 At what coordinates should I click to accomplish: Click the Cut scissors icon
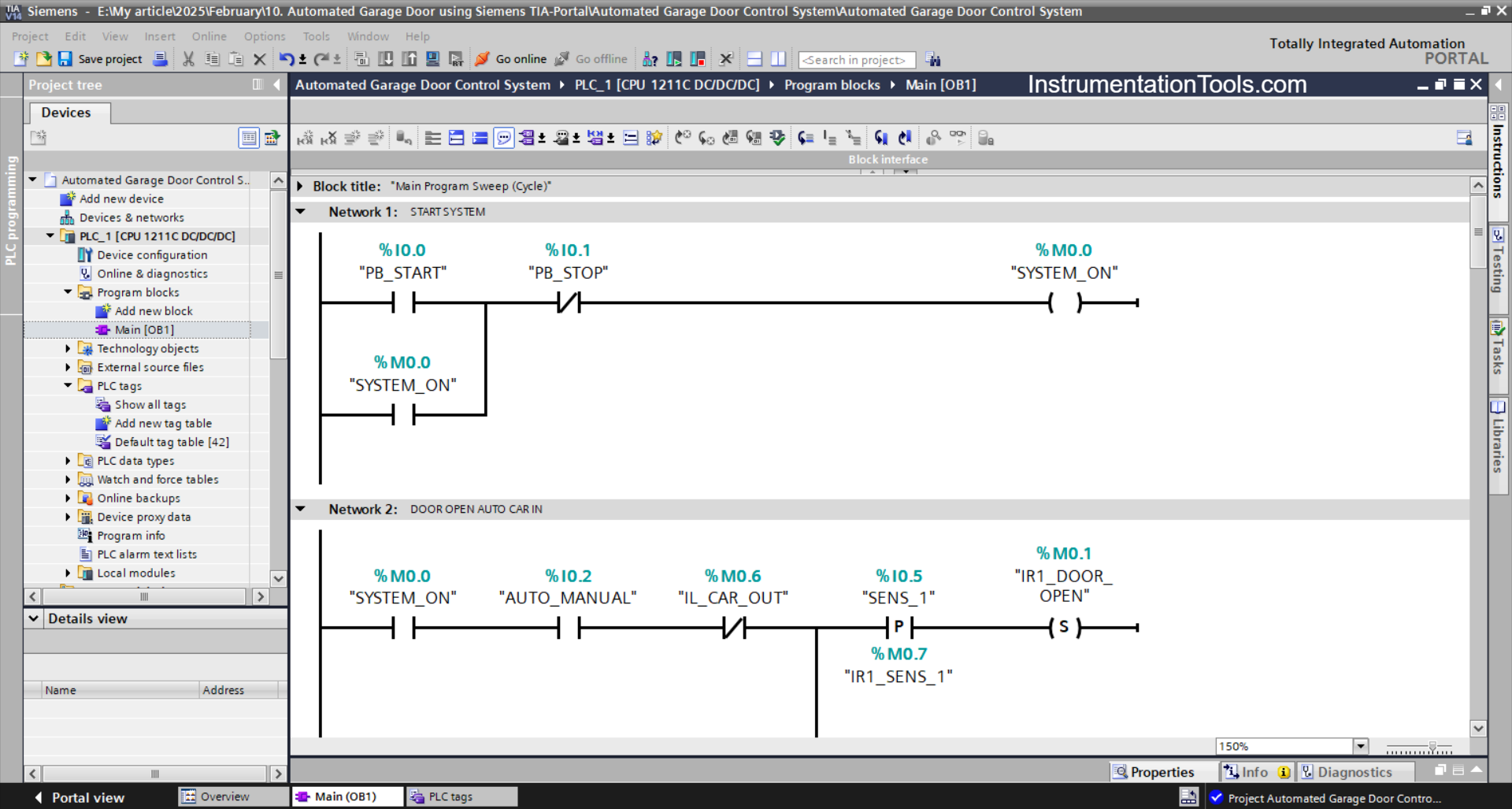[188, 59]
